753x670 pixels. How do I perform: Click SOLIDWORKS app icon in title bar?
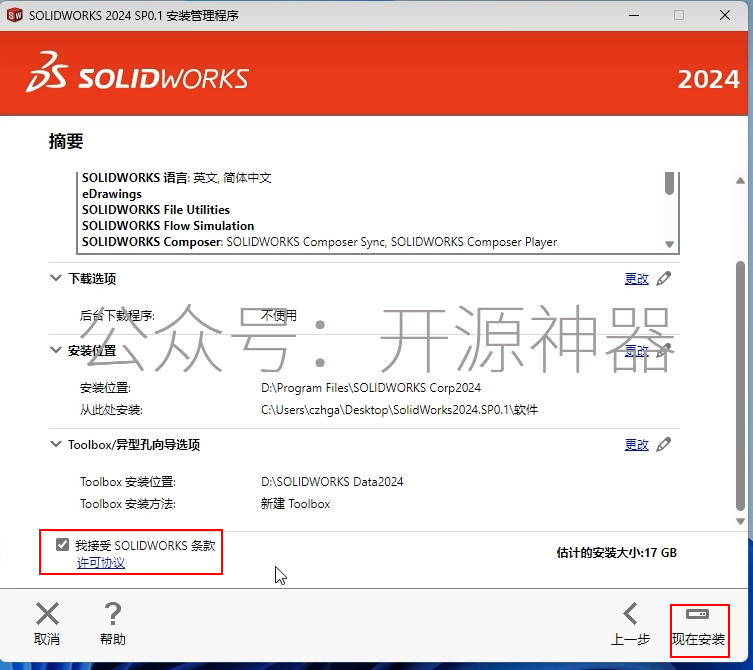14,15
